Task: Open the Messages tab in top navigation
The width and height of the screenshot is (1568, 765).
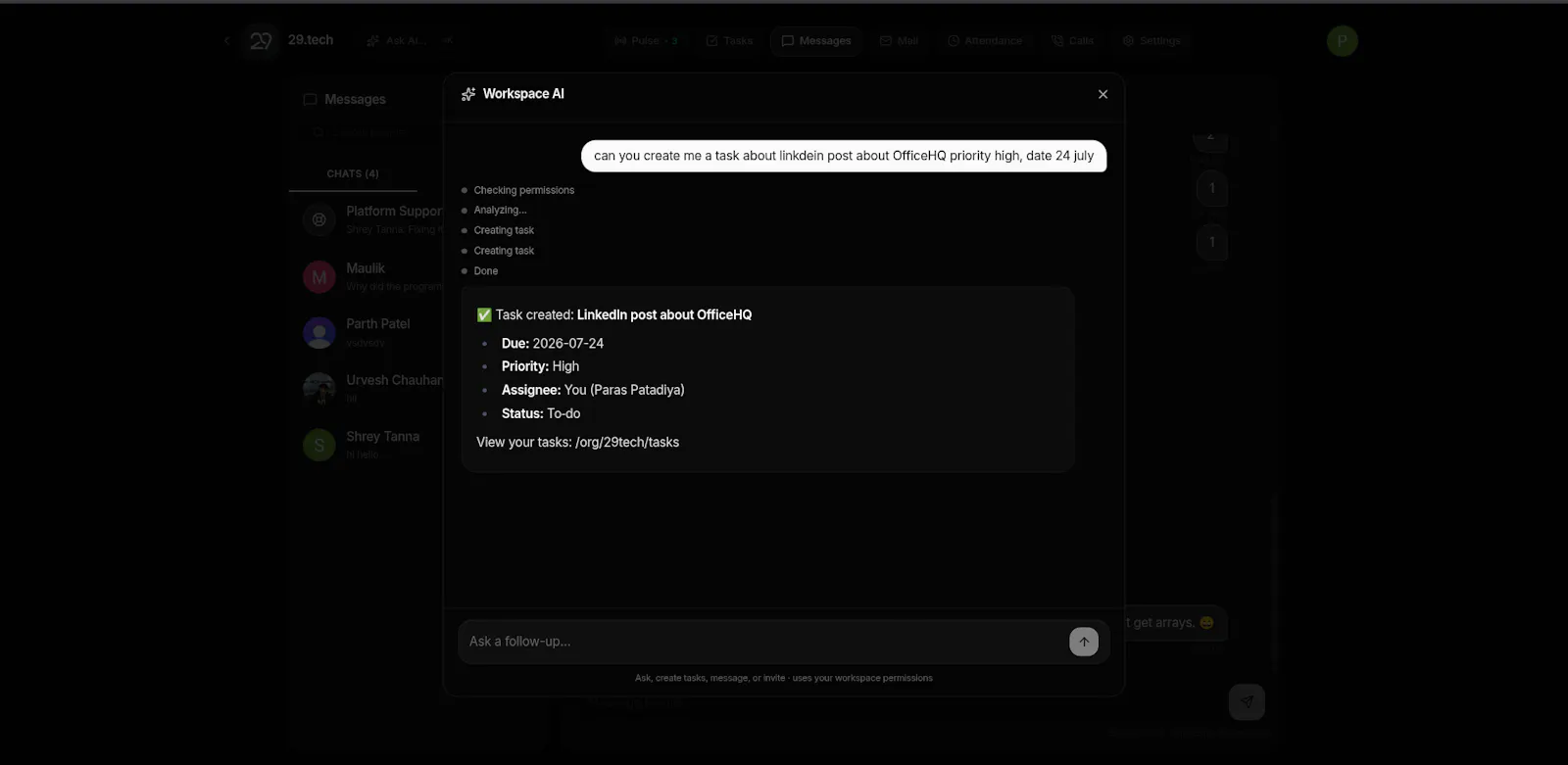Action: coord(815,41)
